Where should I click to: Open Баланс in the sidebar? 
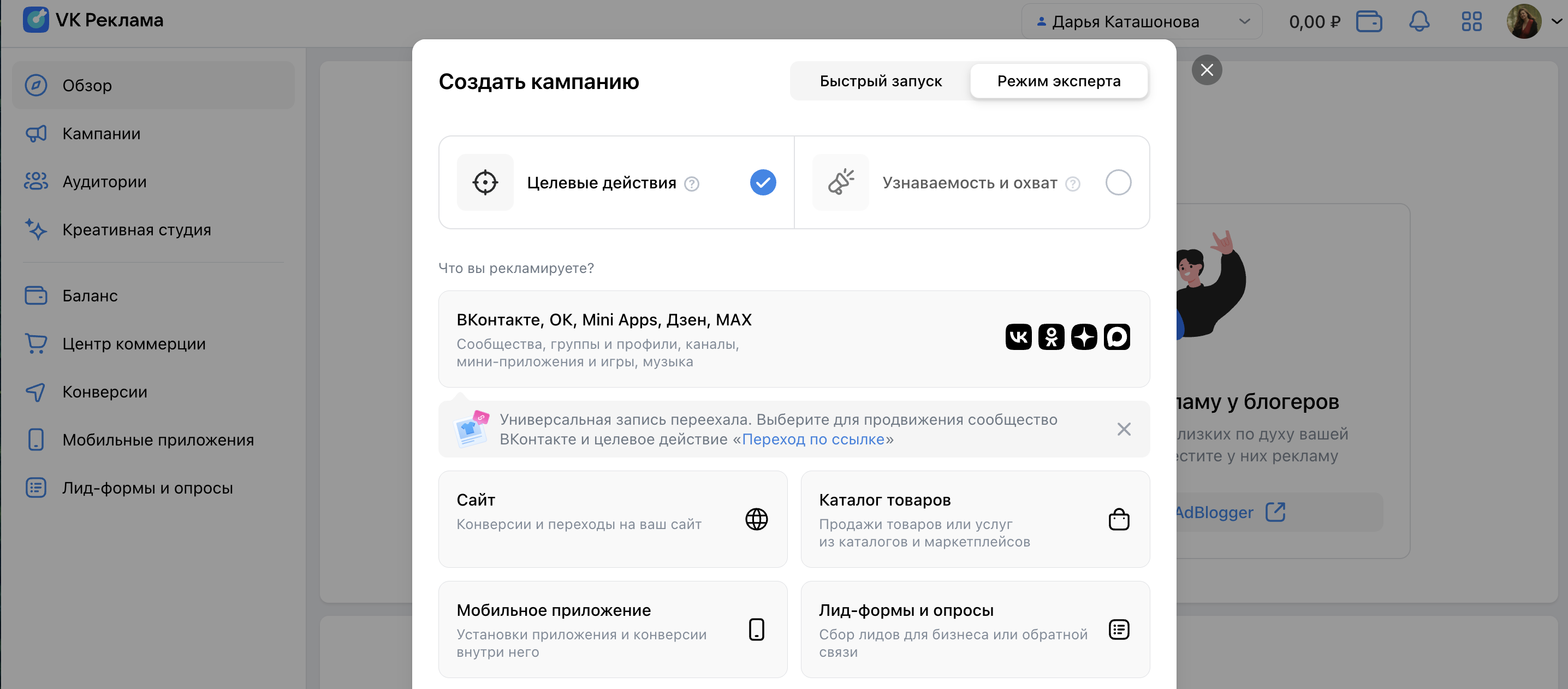click(153, 295)
